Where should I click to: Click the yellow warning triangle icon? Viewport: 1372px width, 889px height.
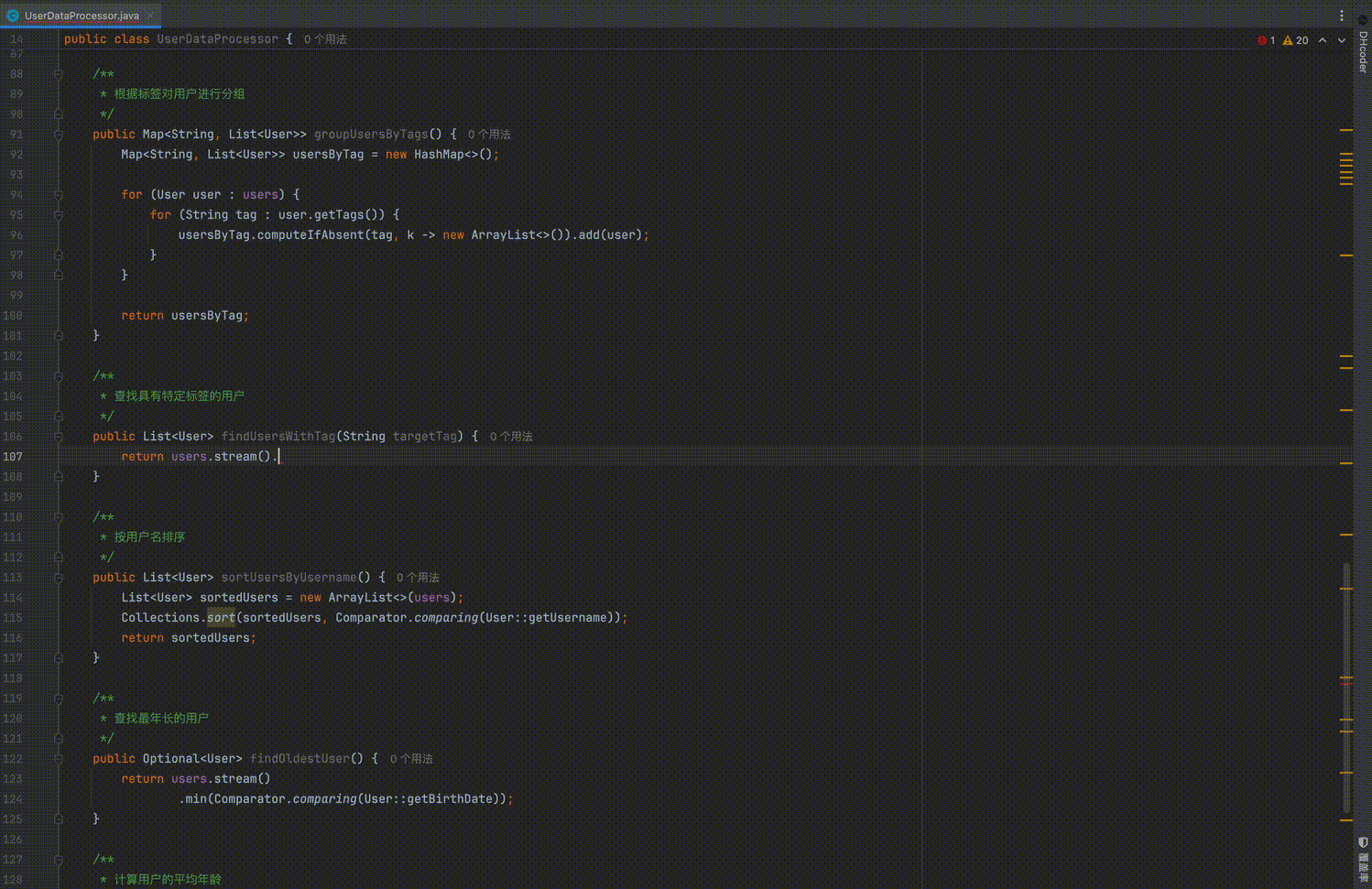pyautogui.click(x=1288, y=40)
